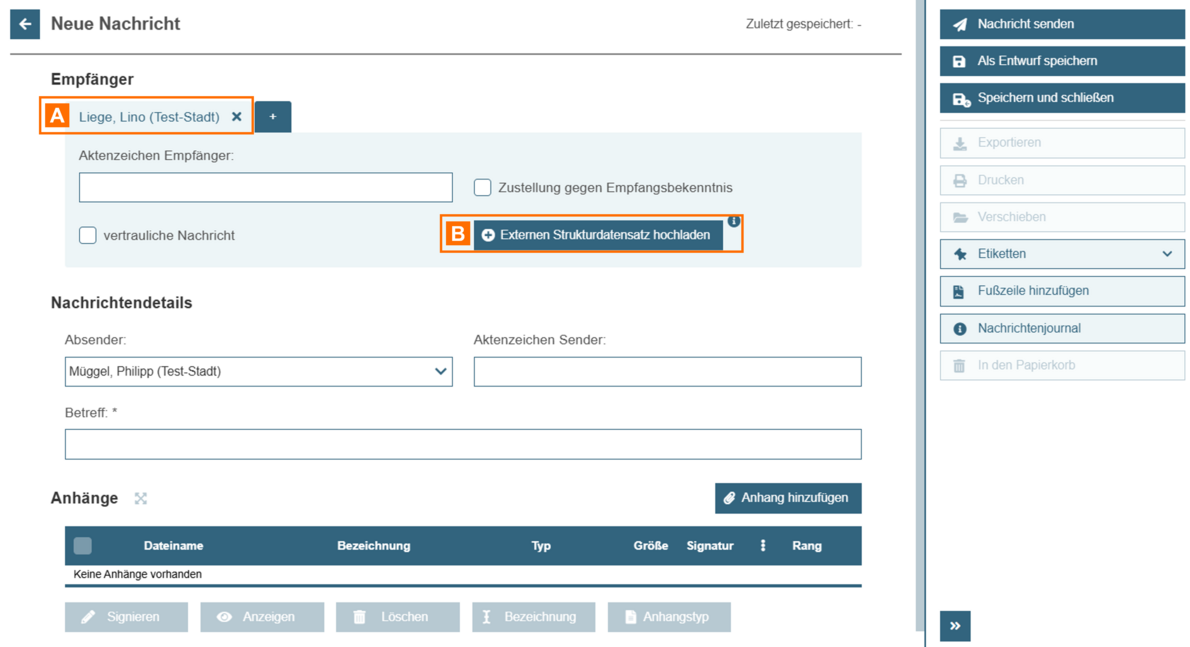This screenshot has width=1190, height=647.
Task: Click into the Betreff input field
Action: (x=463, y=444)
